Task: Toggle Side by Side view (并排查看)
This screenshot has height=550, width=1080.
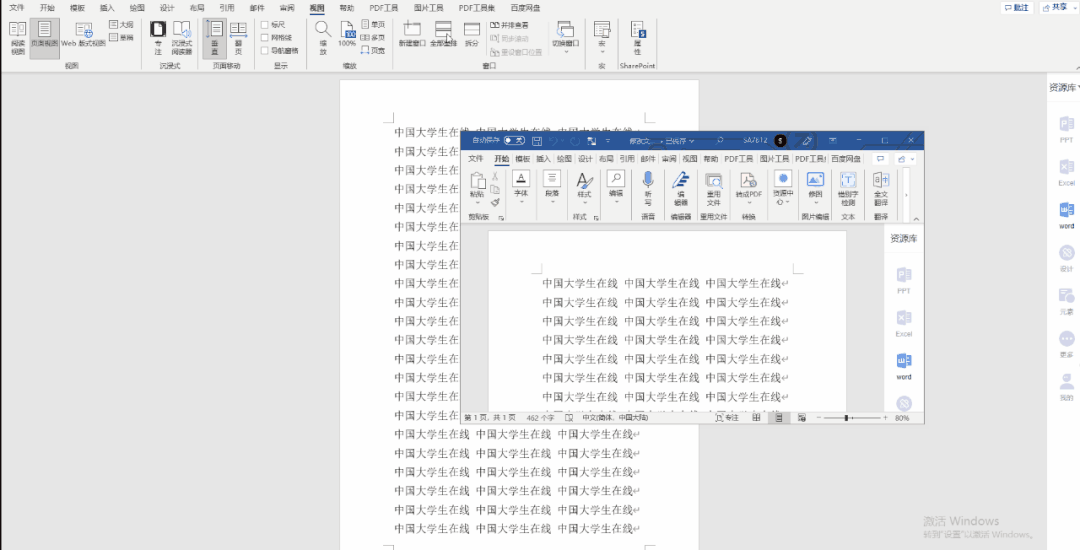Action: (x=510, y=25)
